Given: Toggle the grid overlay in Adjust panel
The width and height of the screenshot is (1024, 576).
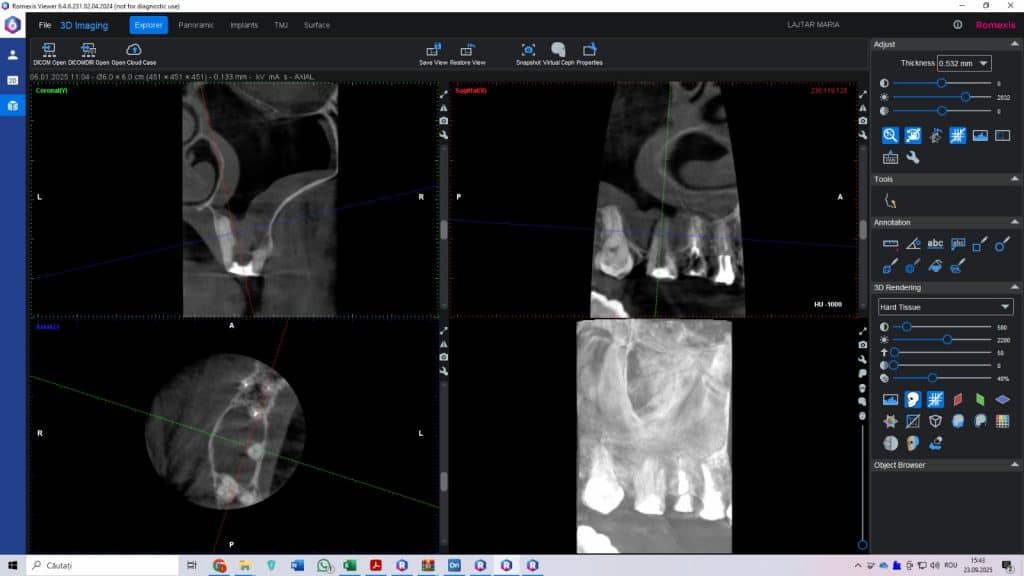Looking at the screenshot, I should [x=957, y=134].
